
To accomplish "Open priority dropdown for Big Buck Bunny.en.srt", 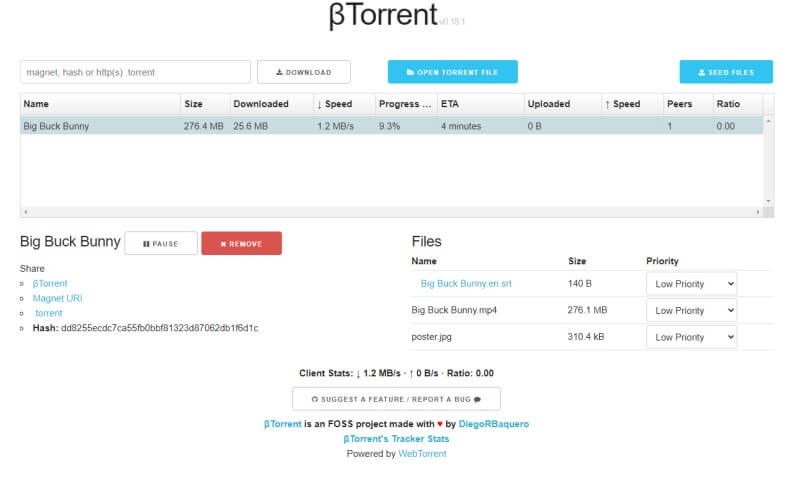I will point(691,284).
